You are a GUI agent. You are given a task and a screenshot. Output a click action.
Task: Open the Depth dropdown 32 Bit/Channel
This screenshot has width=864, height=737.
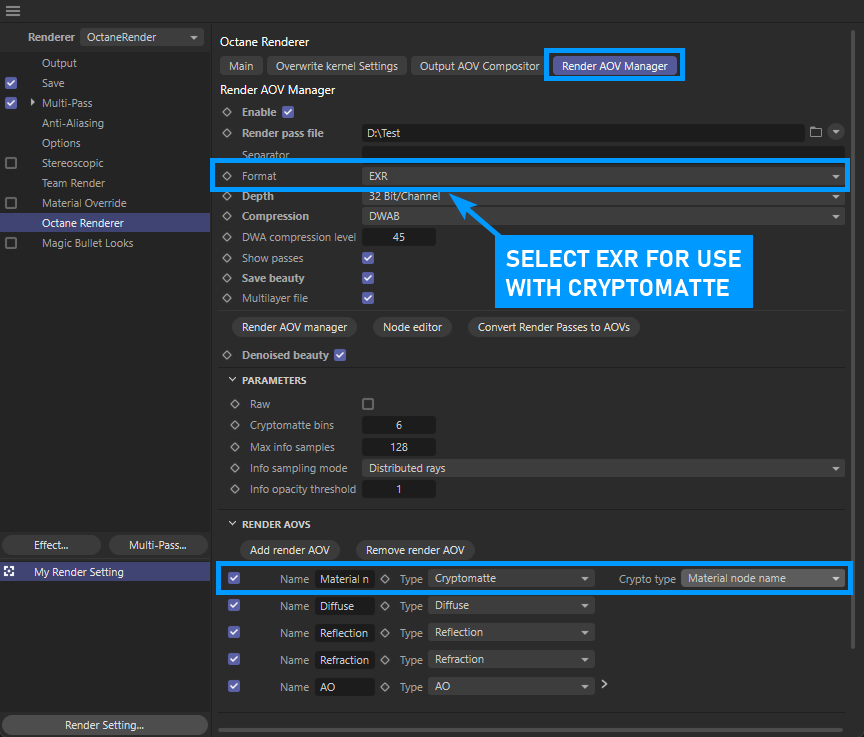tap(603, 197)
